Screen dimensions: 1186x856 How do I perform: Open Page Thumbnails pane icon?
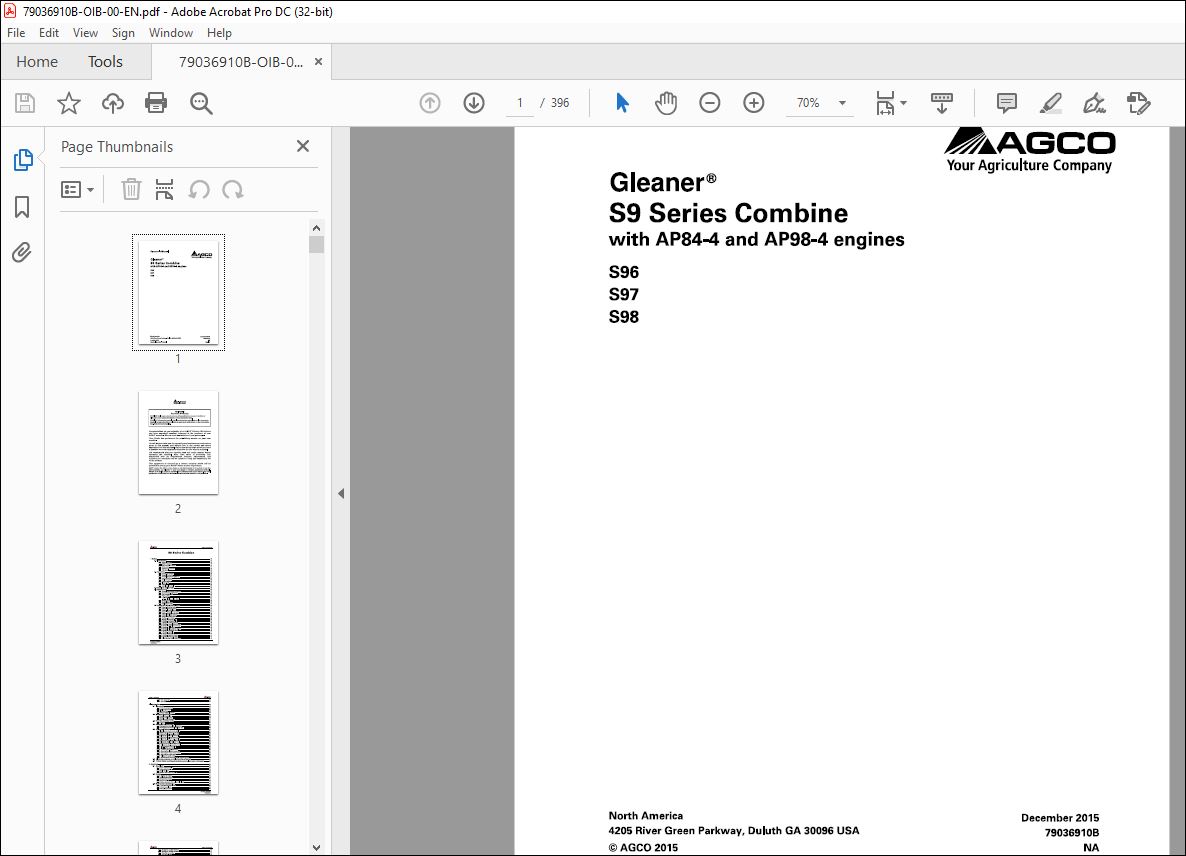coord(23,160)
